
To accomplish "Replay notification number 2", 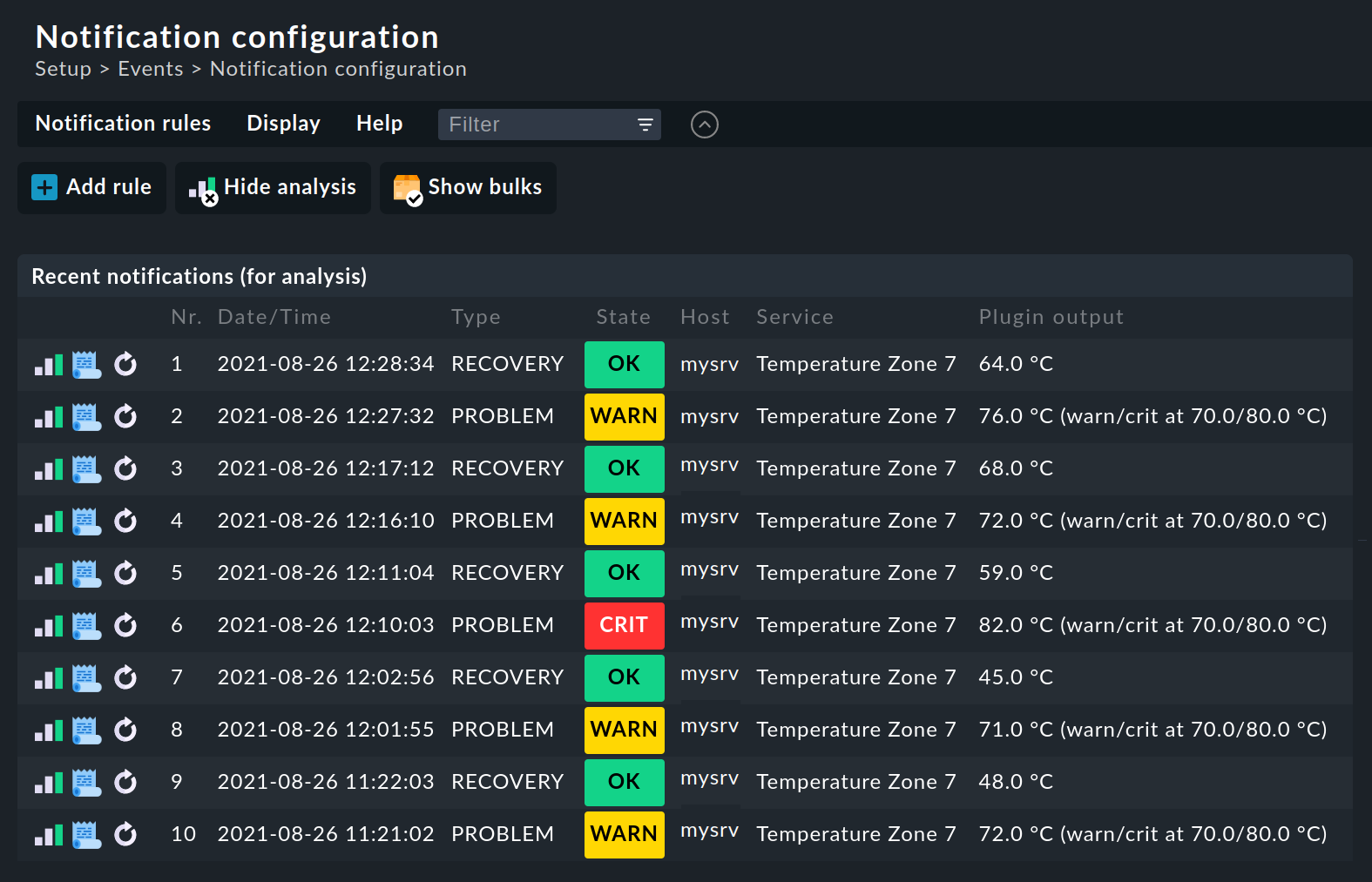I will [125, 416].
